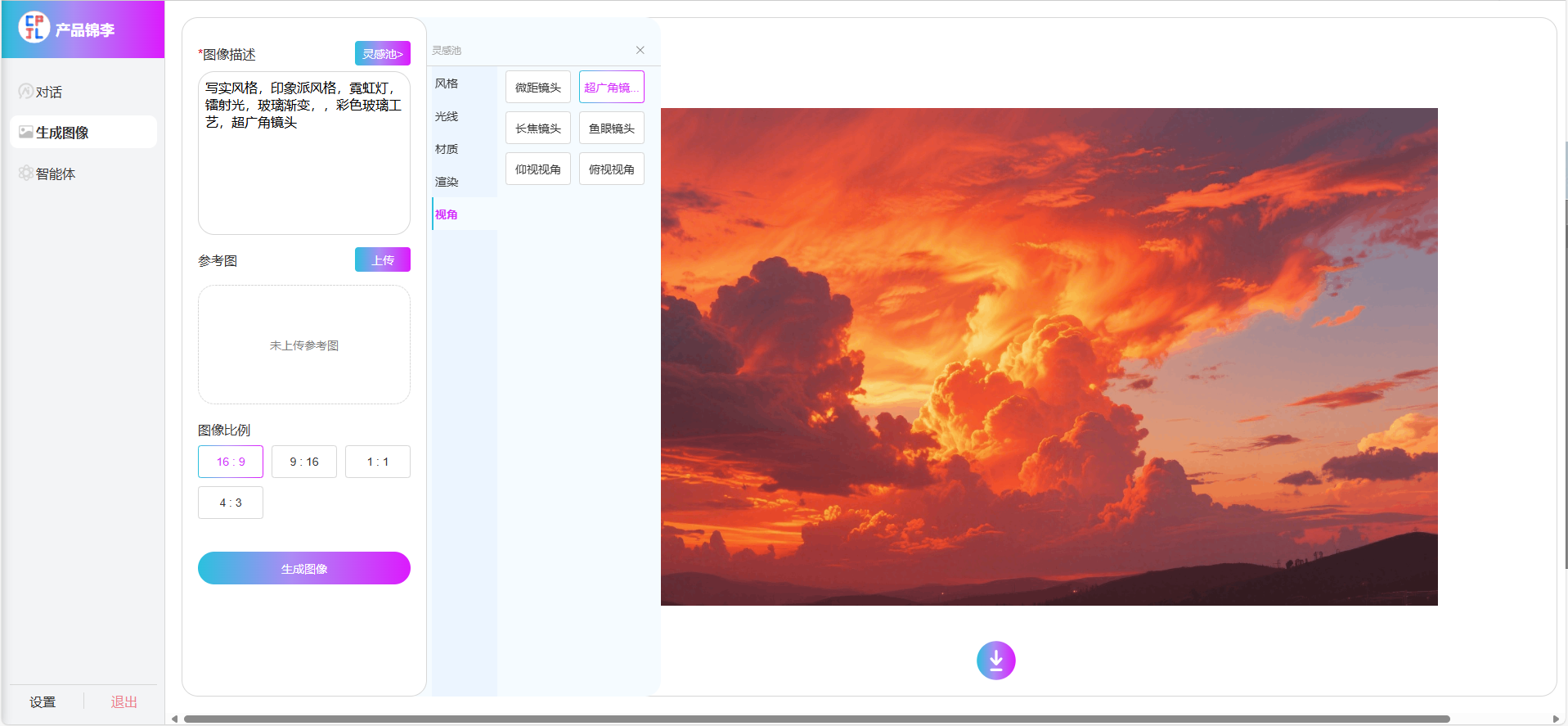This screenshot has height=726, width=1568.
Task: Click the horizontal scrollbar left arrow
Action: (x=174, y=719)
